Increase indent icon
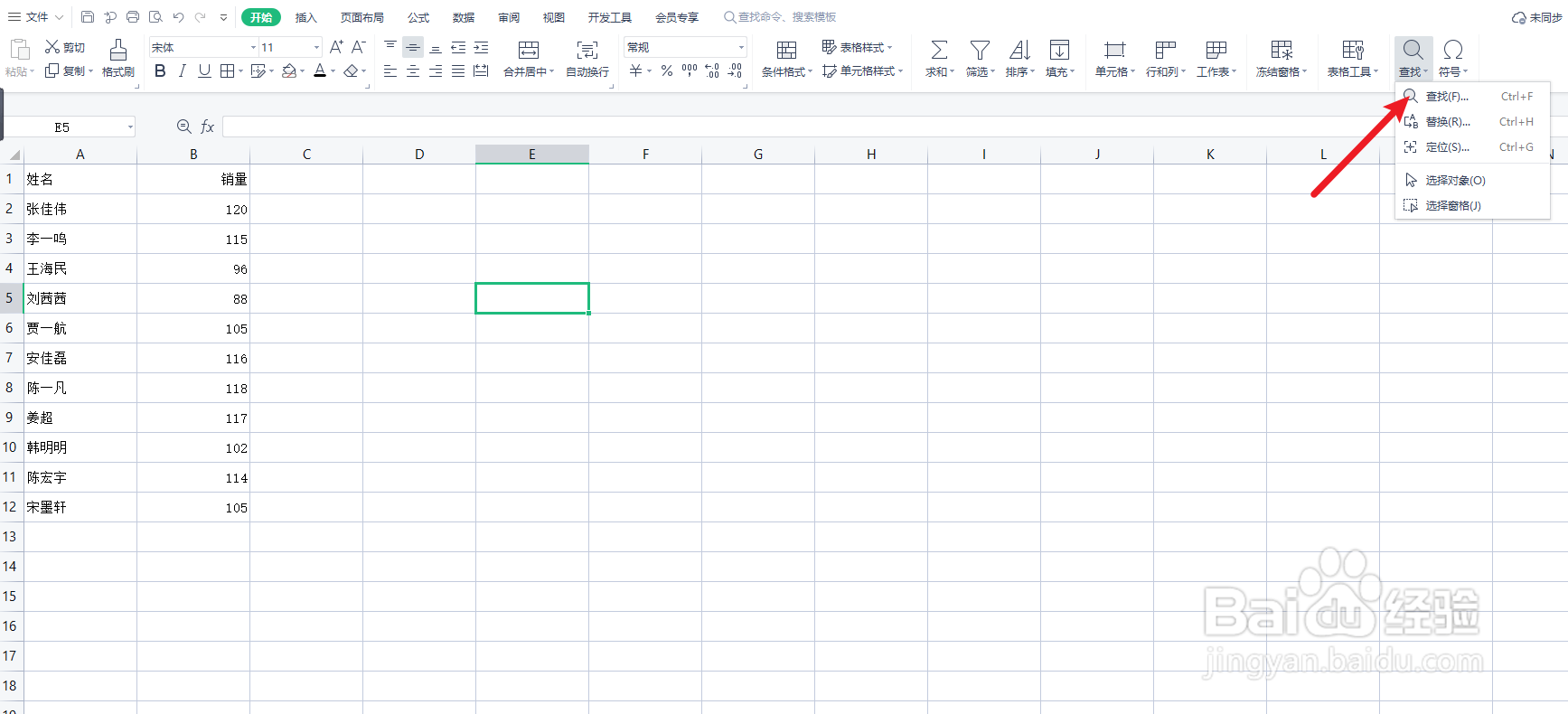 pyautogui.click(x=481, y=47)
